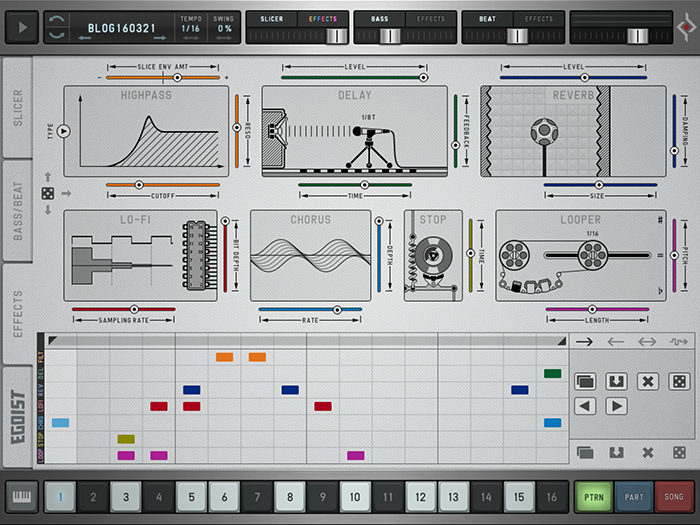The width and height of the screenshot is (700, 525).
Task: Select pattern button 1
Action: point(60,497)
